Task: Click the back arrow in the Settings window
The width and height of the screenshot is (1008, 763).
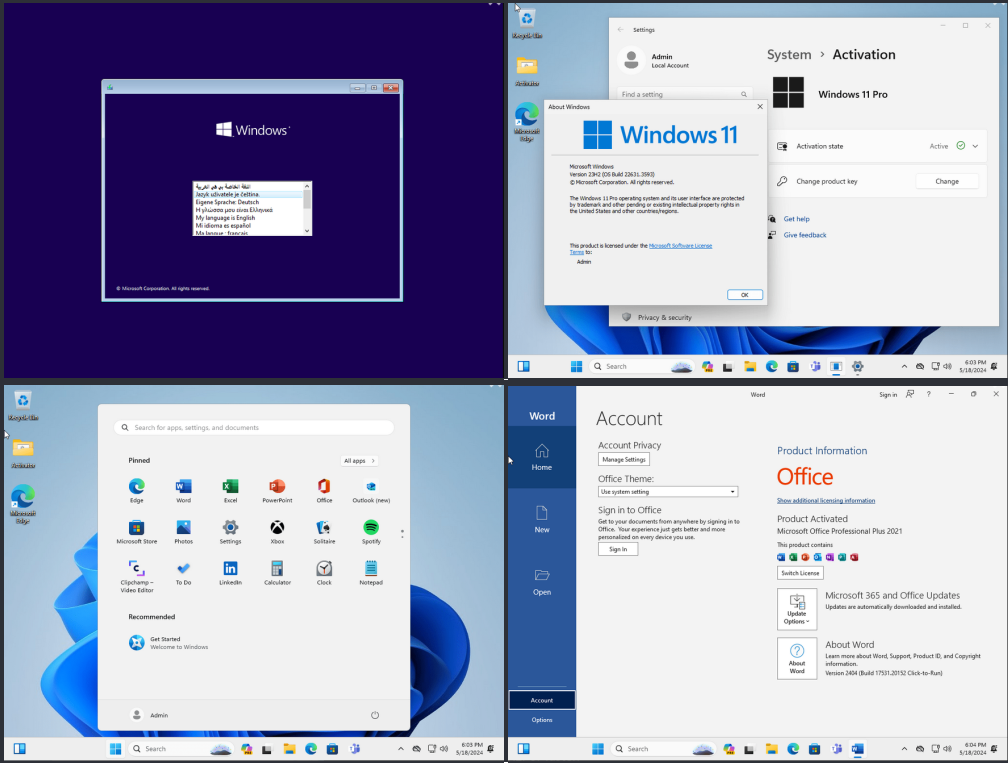Action: point(620,30)
